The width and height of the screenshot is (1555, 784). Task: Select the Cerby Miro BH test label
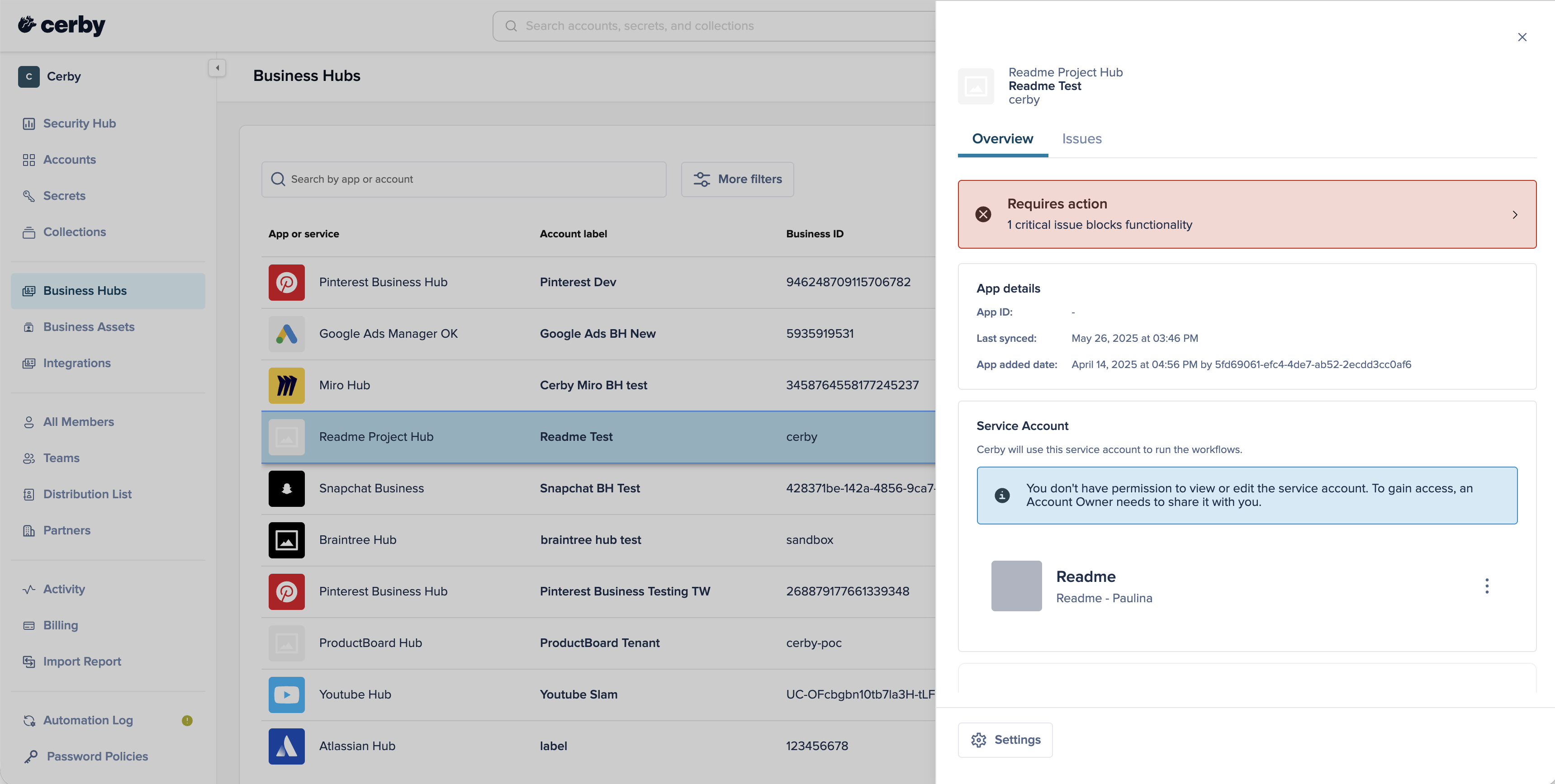593,385
